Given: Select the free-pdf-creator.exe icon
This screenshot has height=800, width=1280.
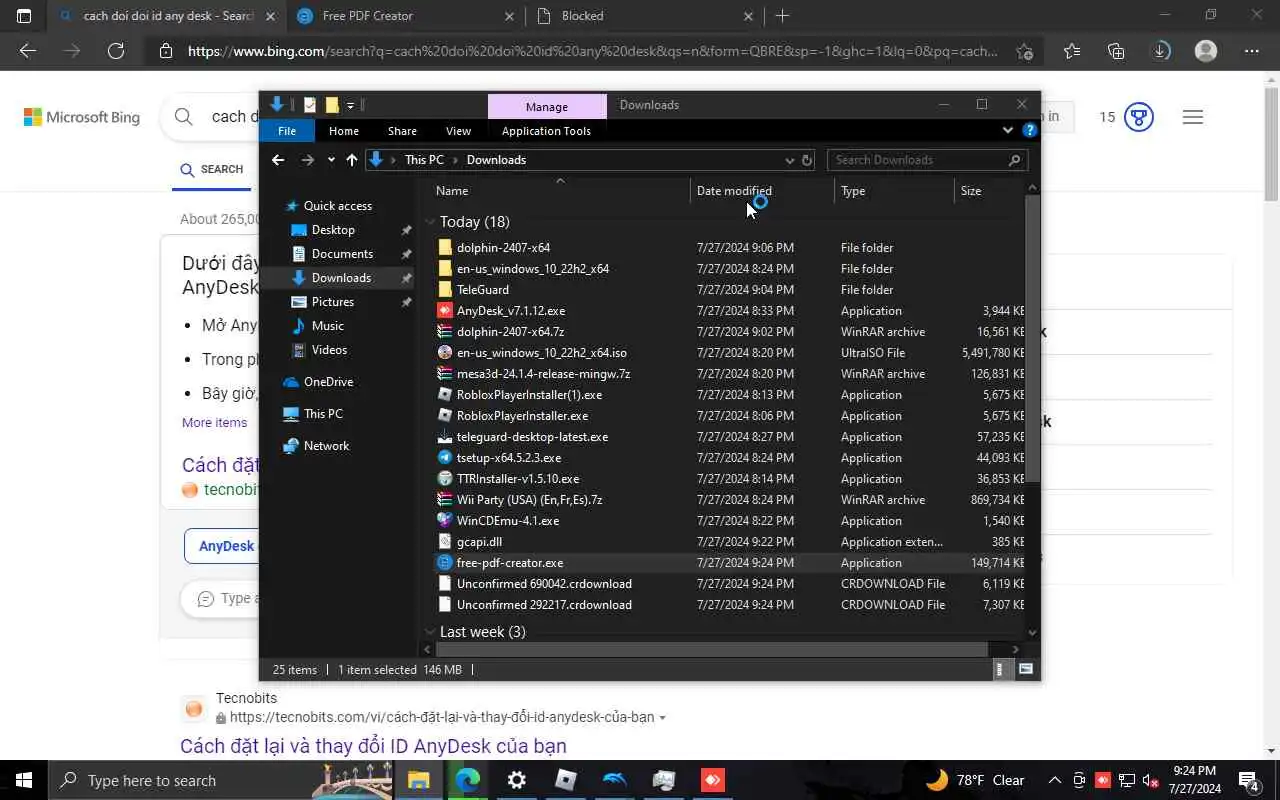Looking at the screenshot, I should [445, 563].
